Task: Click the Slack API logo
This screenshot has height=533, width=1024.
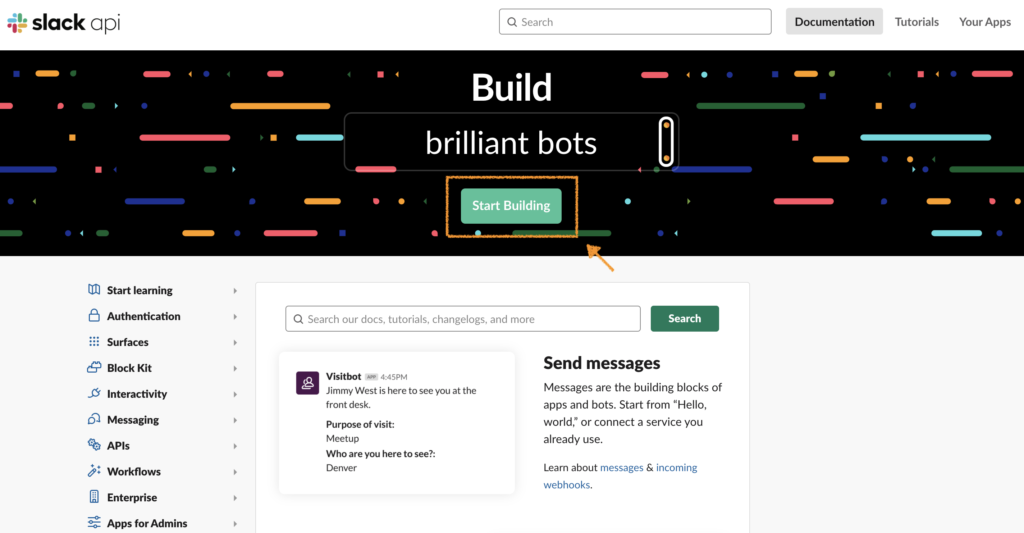Action: click(x=63, y=23)
